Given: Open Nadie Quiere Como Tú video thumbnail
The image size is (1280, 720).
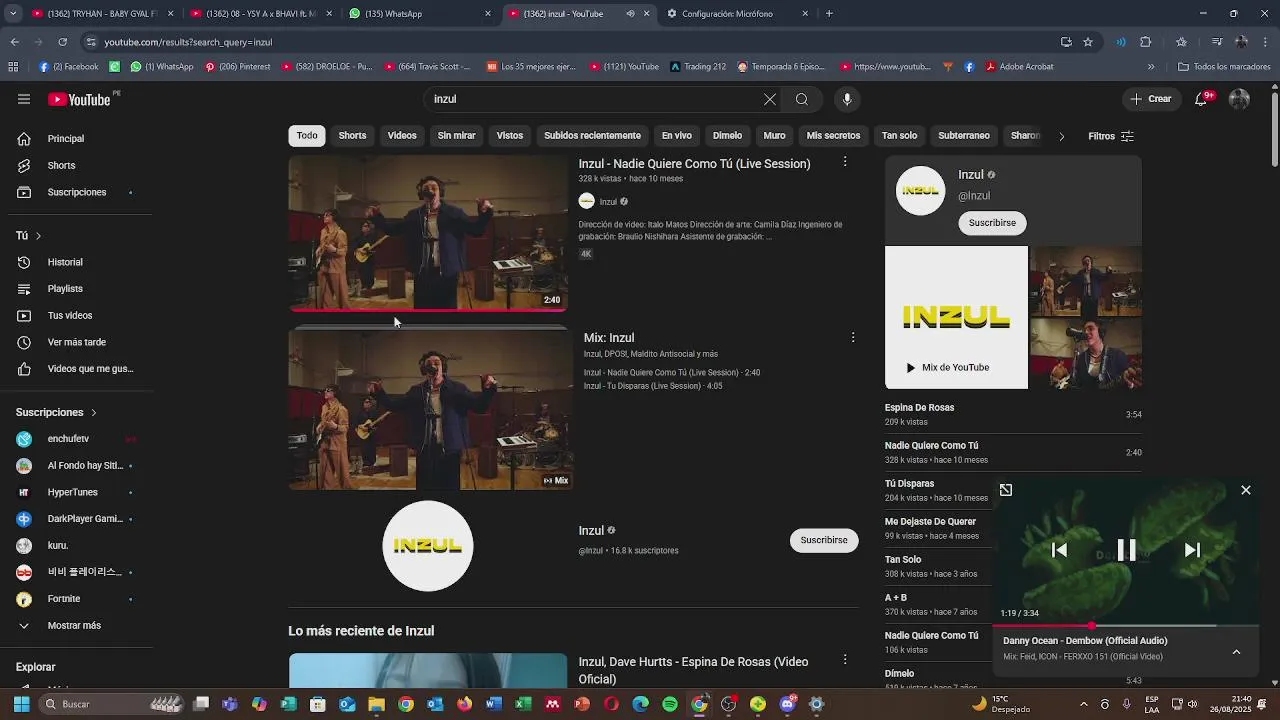Looking at the screenshot, I should [428, 233].
